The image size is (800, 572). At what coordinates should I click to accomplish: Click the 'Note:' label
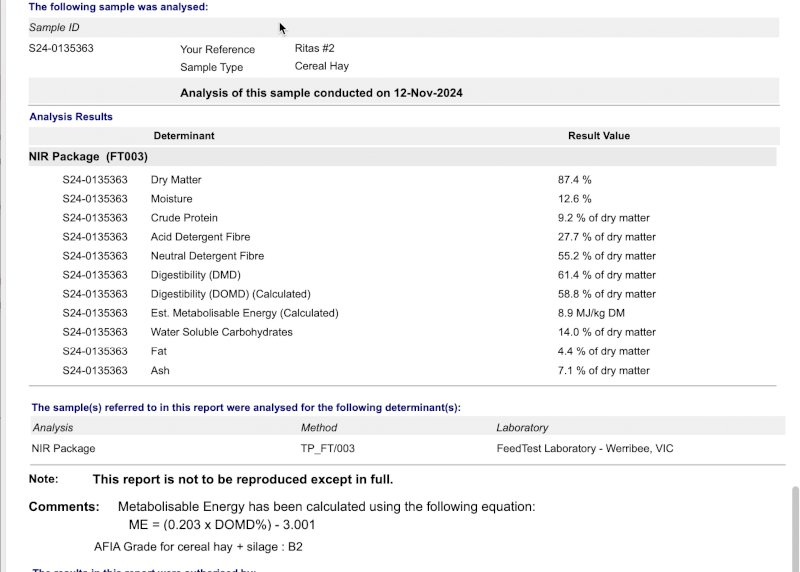click(x=43, y=479)
